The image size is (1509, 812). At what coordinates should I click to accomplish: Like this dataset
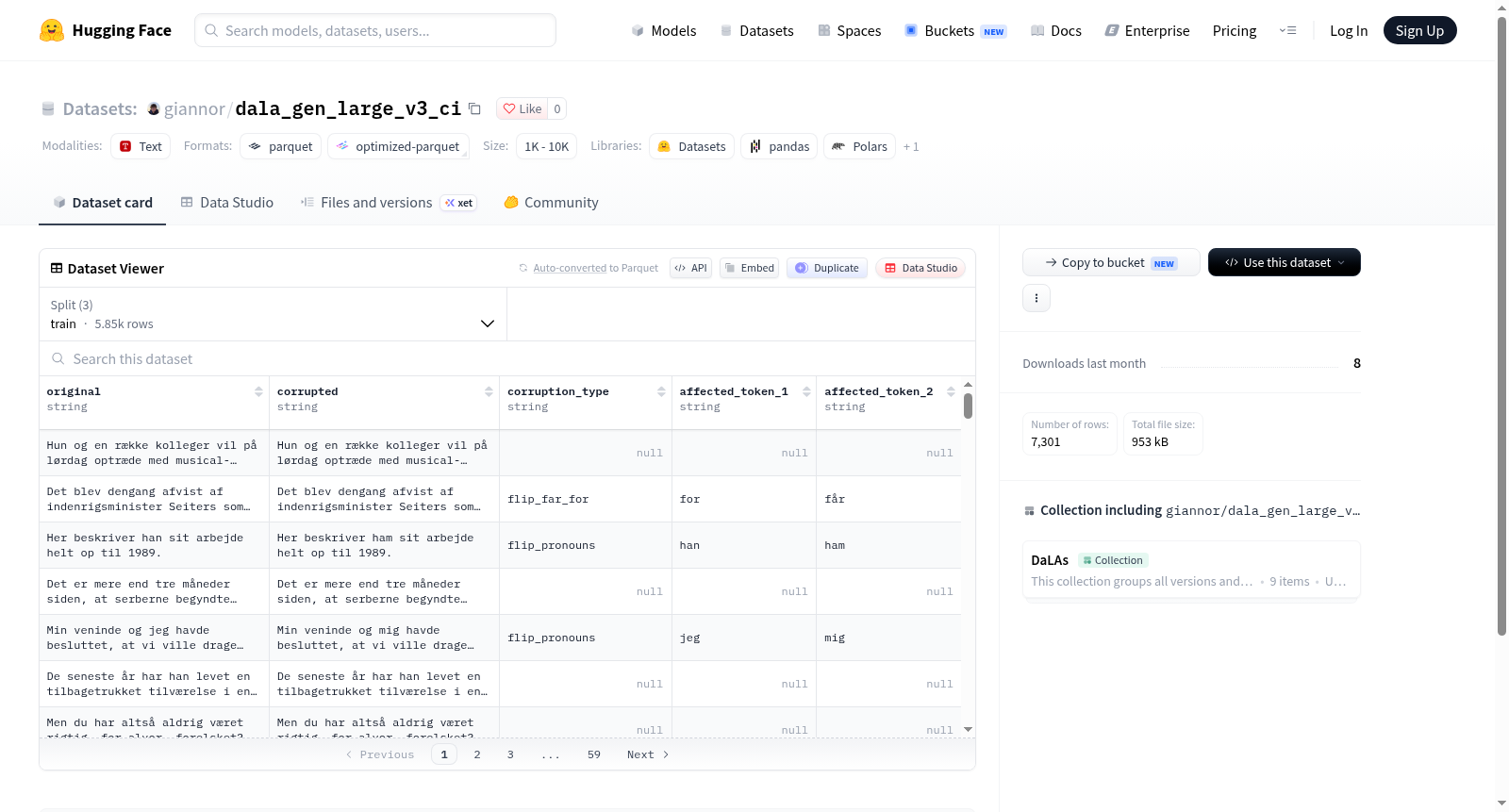522,108
